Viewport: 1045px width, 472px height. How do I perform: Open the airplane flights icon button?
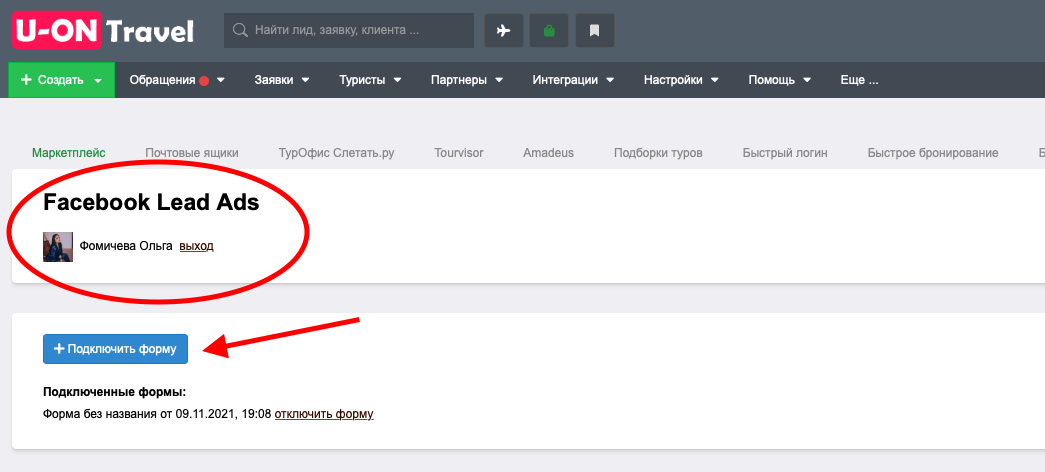504,31
